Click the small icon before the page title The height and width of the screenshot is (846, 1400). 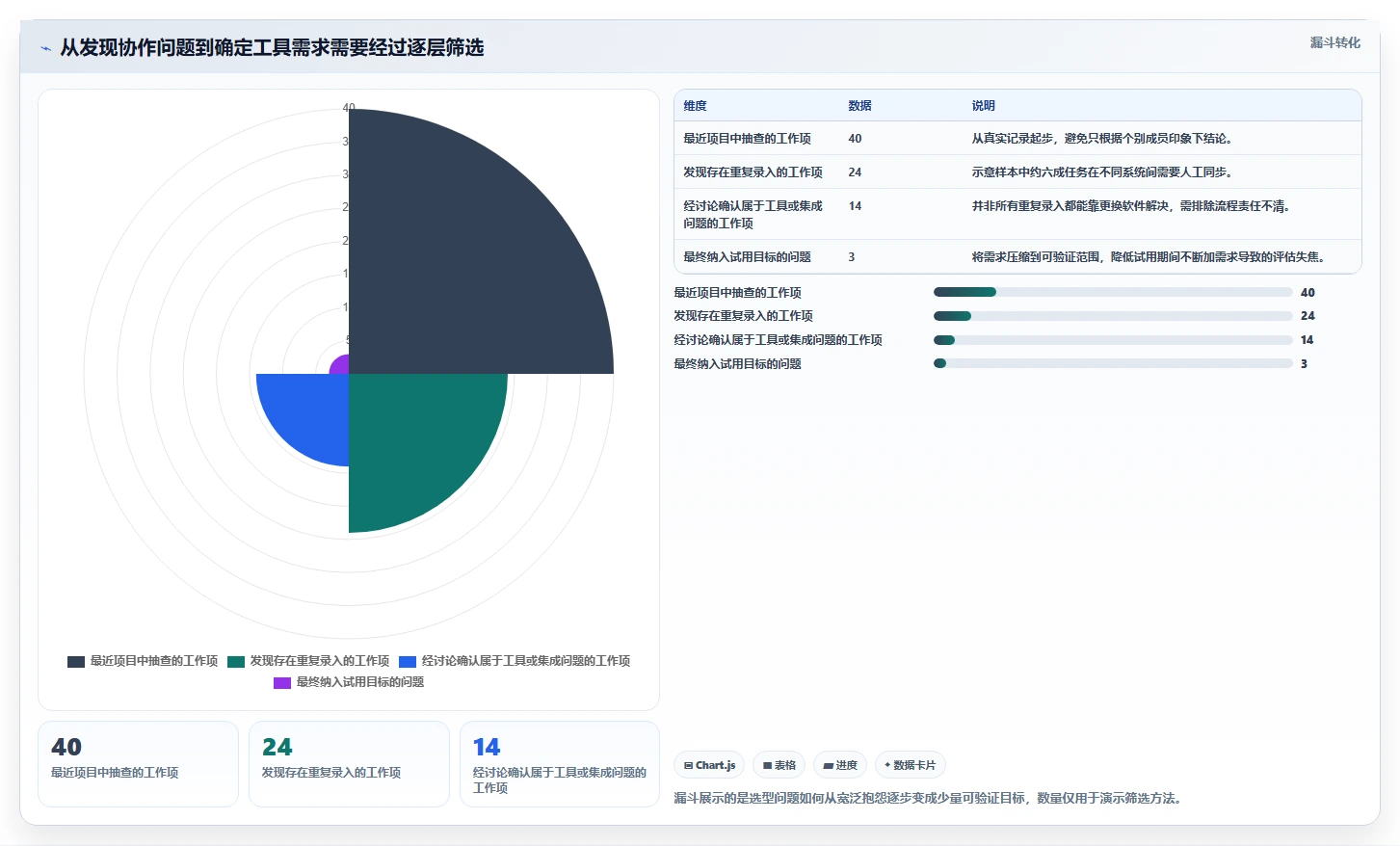click(x=45, y=48)
